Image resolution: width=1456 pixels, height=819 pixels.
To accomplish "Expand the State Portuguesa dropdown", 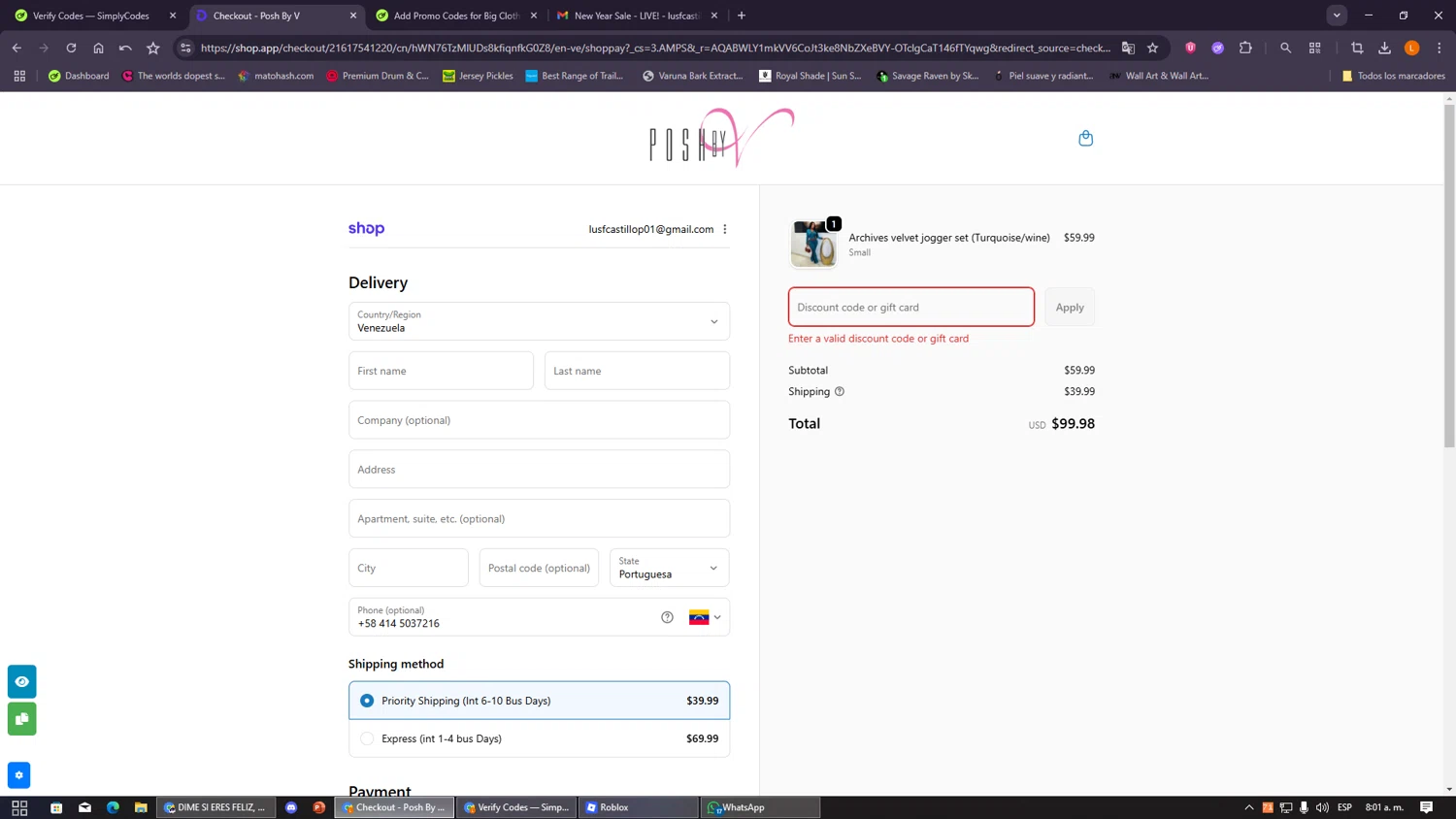I will point(669,568).
